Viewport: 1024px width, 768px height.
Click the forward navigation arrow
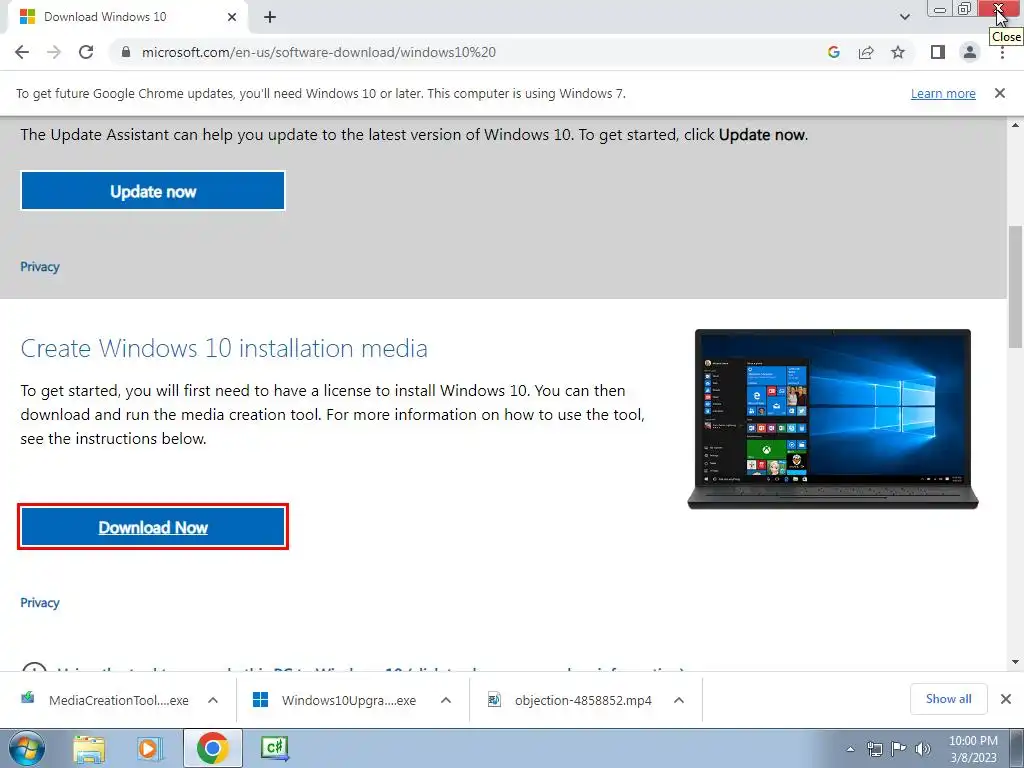(x=54, y=52)
